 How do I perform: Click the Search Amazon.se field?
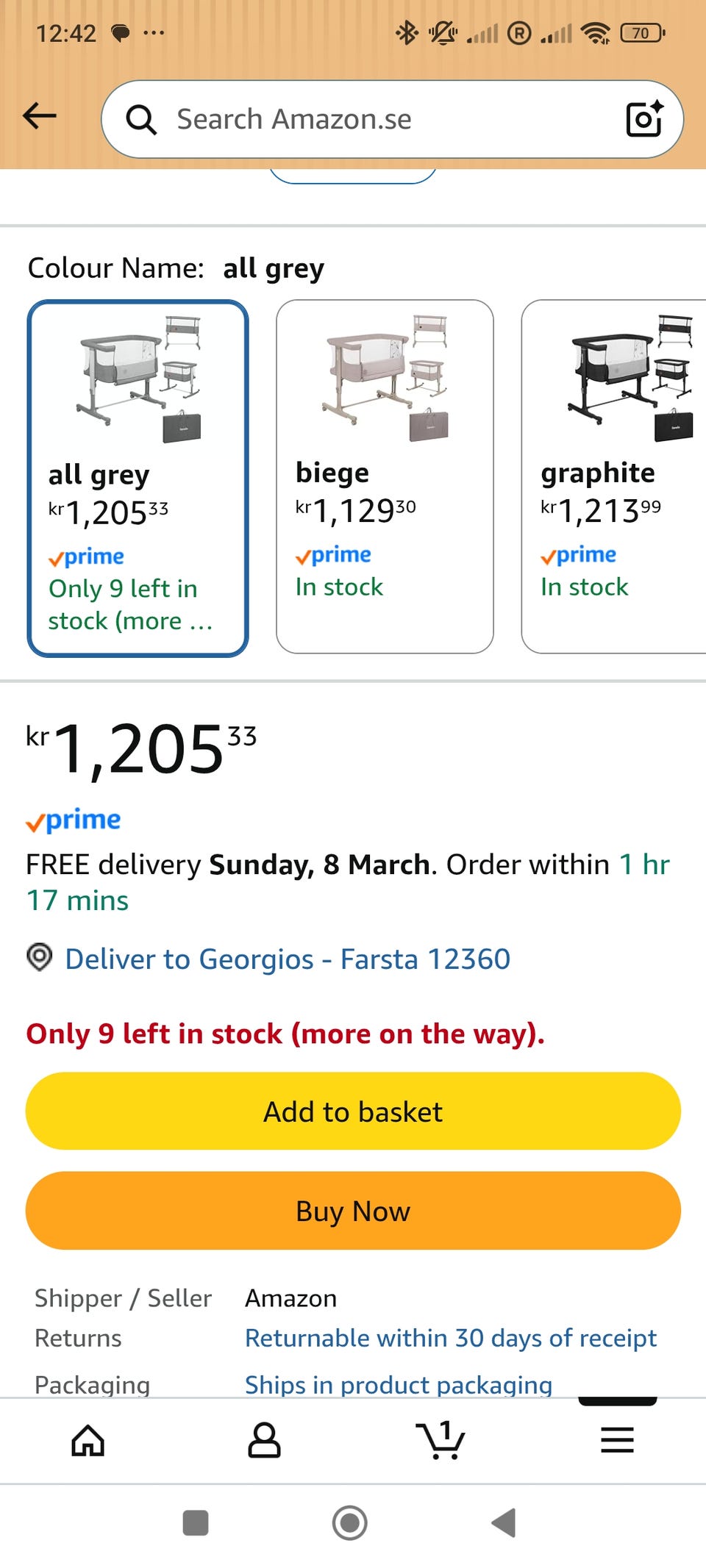(382, 119)
